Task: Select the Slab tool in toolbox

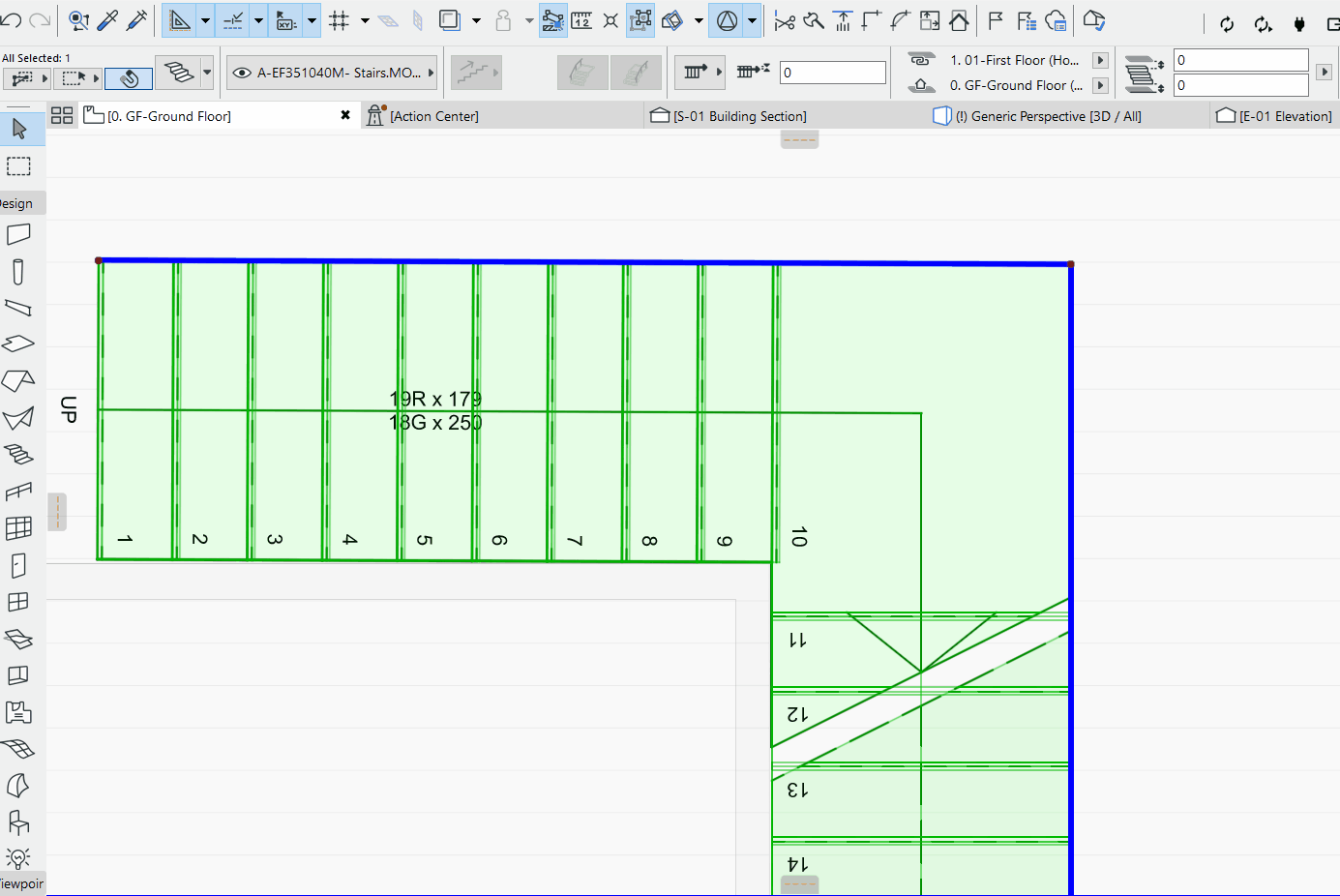Action: point(18,343)
